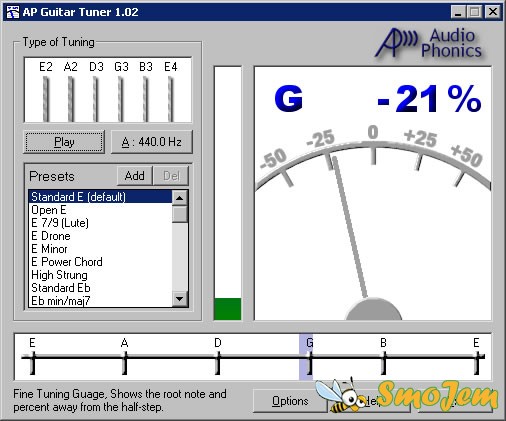Viewport: 506px width, 421px height.
Task: Select the E4 string icon
Action: click(x=171, y=99)
